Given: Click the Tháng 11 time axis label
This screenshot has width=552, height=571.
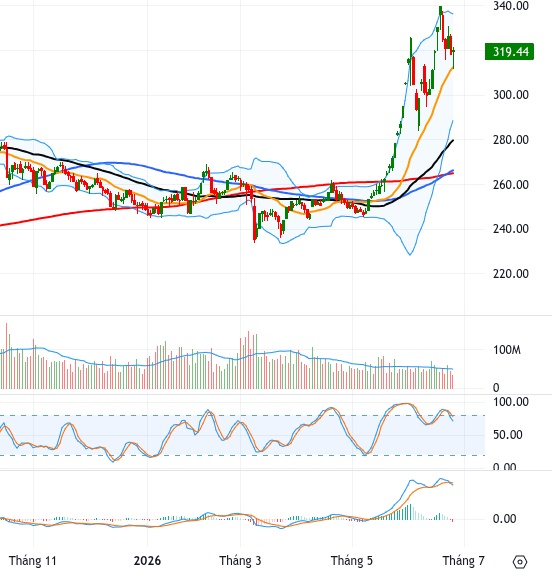Looking at the screenshot, I should tap(33, 560).
